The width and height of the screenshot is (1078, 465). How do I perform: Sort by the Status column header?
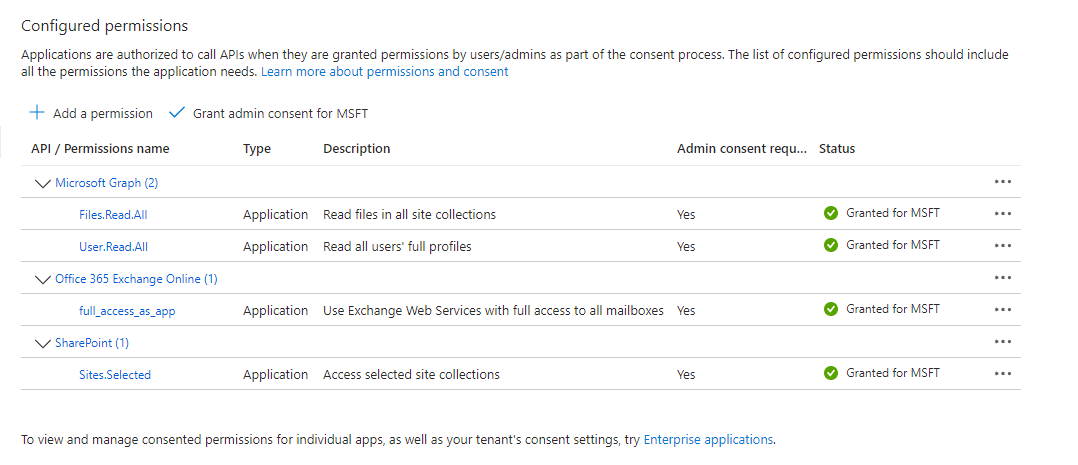(x=837, y=149)
